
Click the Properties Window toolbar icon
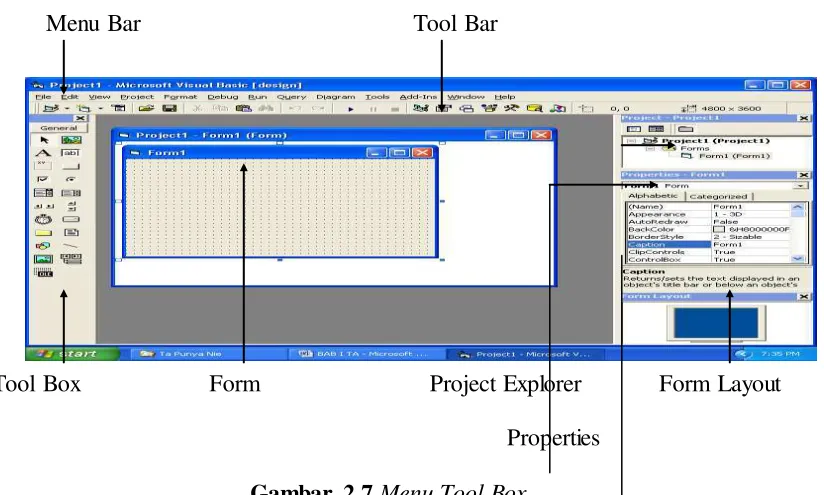pyautogui.click(x=444, y=108)
